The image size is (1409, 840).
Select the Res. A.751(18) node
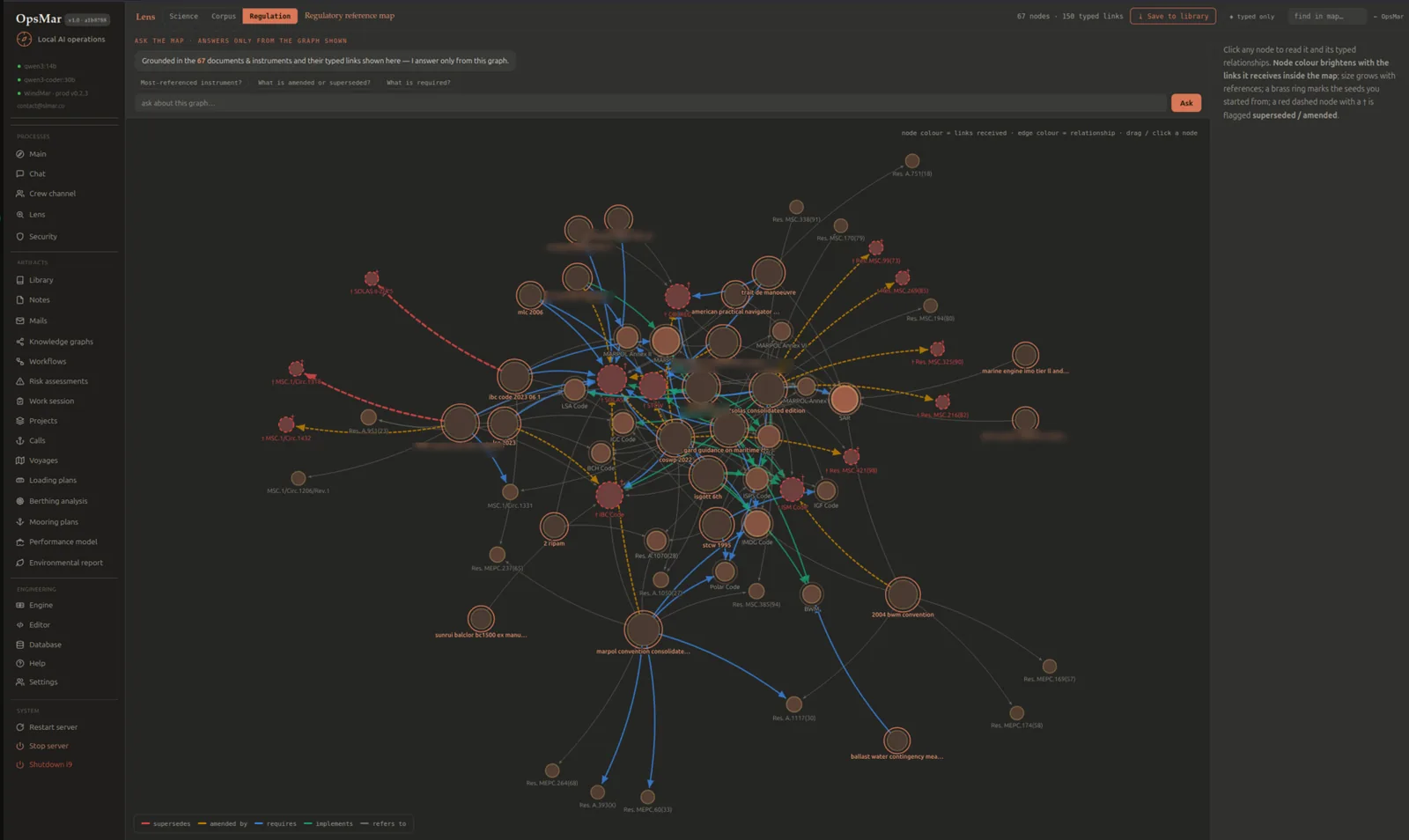(912, 161)
